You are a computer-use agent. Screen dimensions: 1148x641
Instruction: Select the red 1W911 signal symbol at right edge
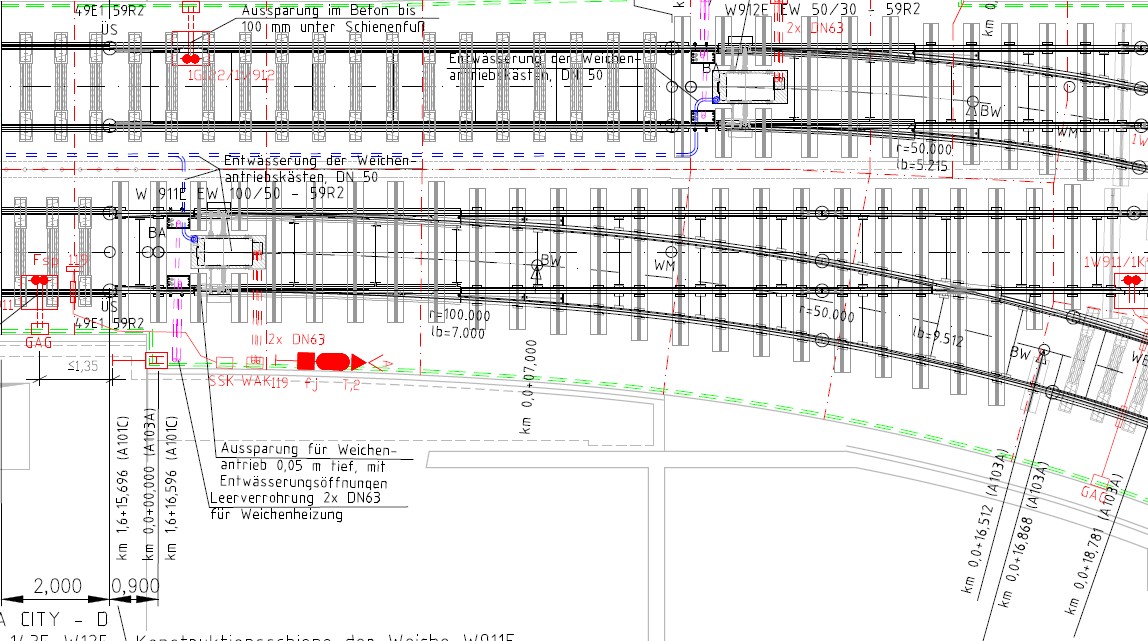pyautogui.click(x=1134, y=279)
